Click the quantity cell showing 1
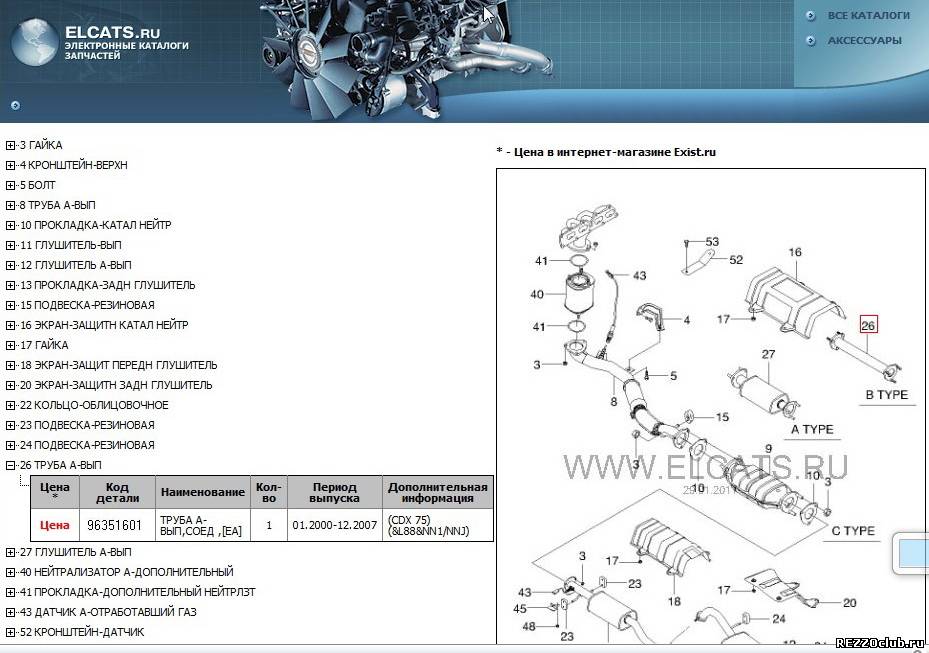 coord(269,525)
